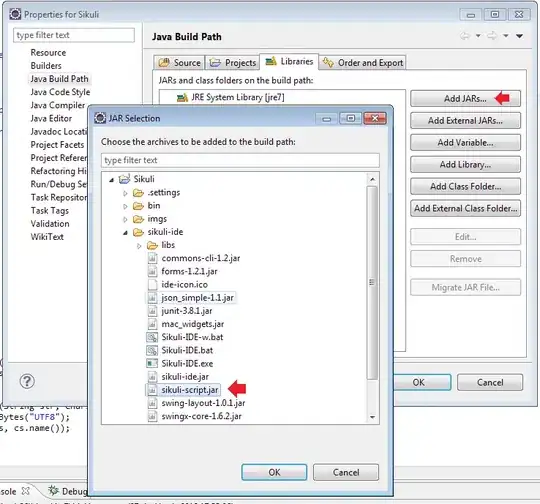Click the commons-cli-1.2.jar file icon
The height and width of the screenshot is (504, 540).
click(152, 258)
